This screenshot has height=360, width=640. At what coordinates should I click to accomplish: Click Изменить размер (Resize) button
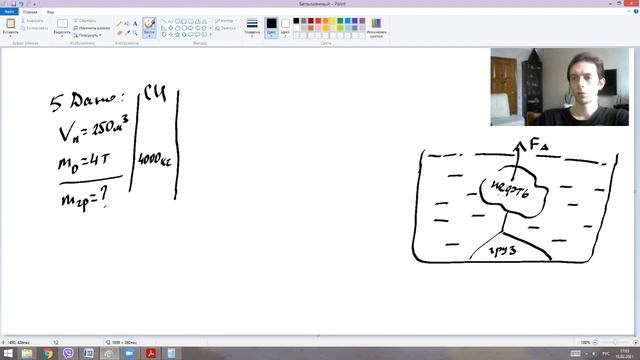[x=92, y=28]
